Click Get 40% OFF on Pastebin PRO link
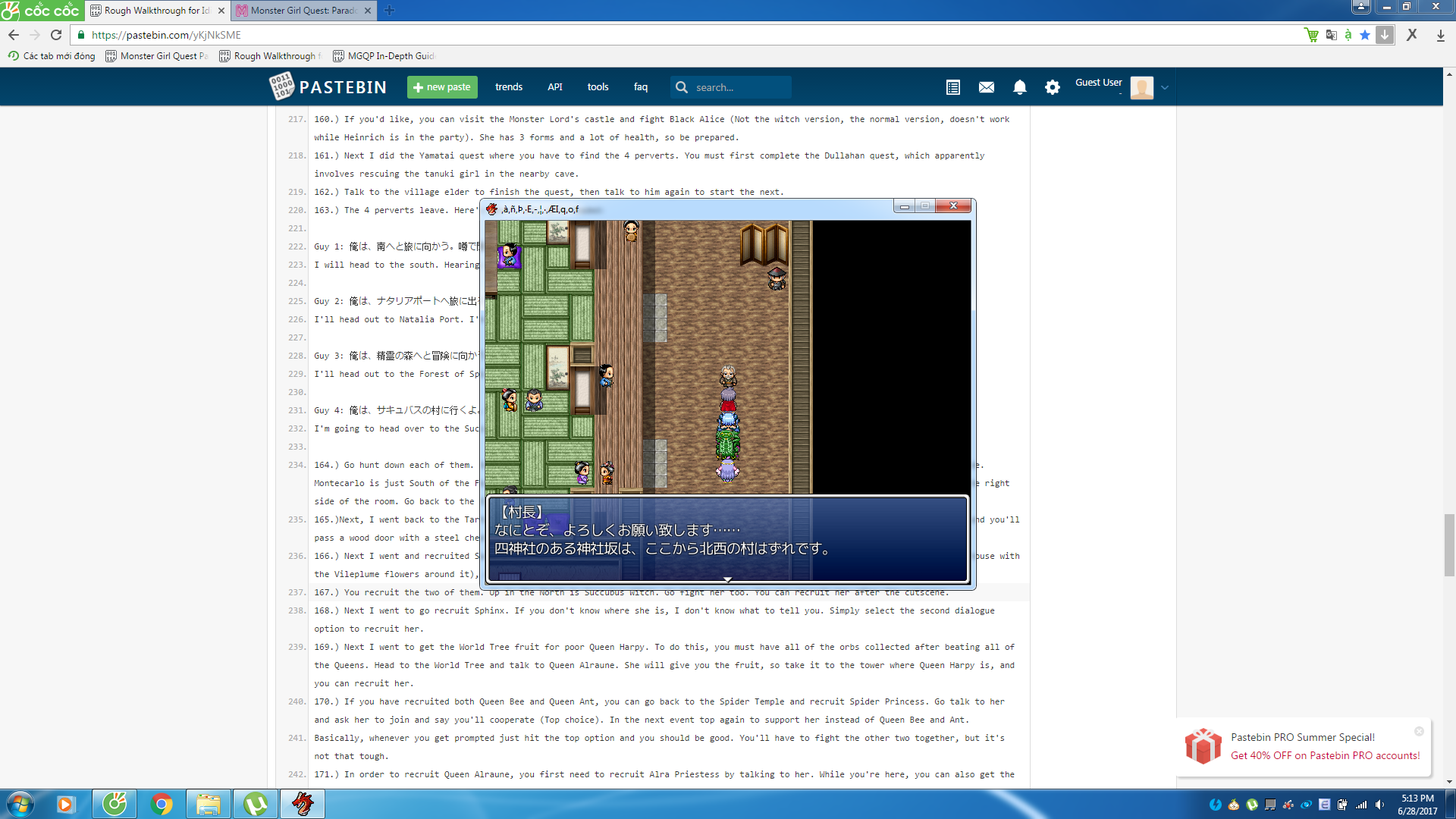Screen dimensions: 1456x819 point(1326,755)
